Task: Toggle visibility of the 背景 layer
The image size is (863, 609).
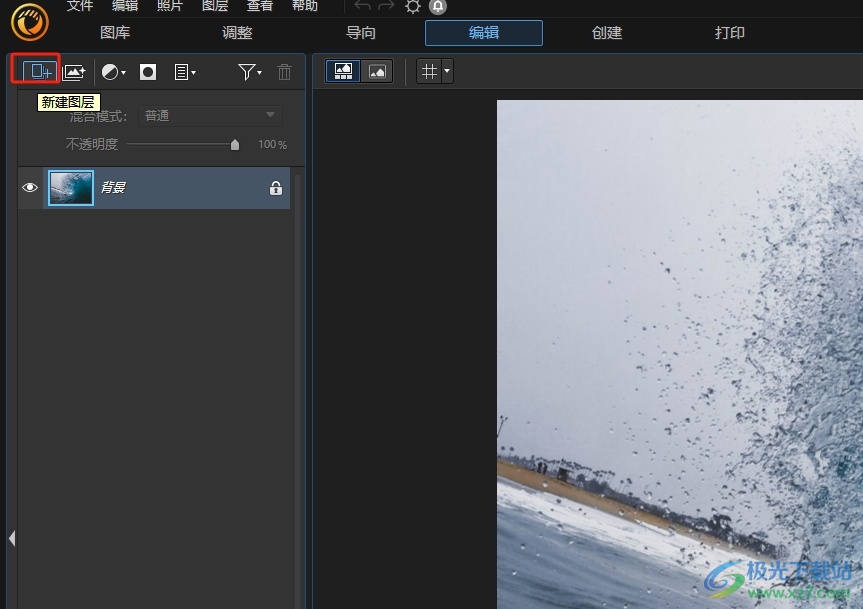Action: [30, 188]
